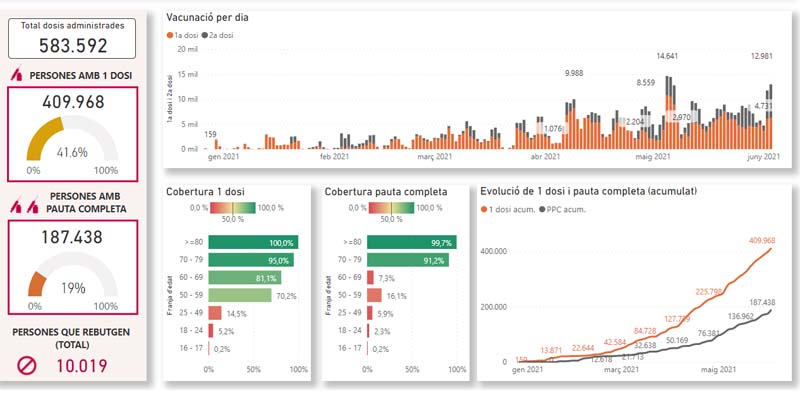800x393 pixels.
Task: Select the 50 - 59 bar showing 70,2%
Action: (x=240, y=295)
